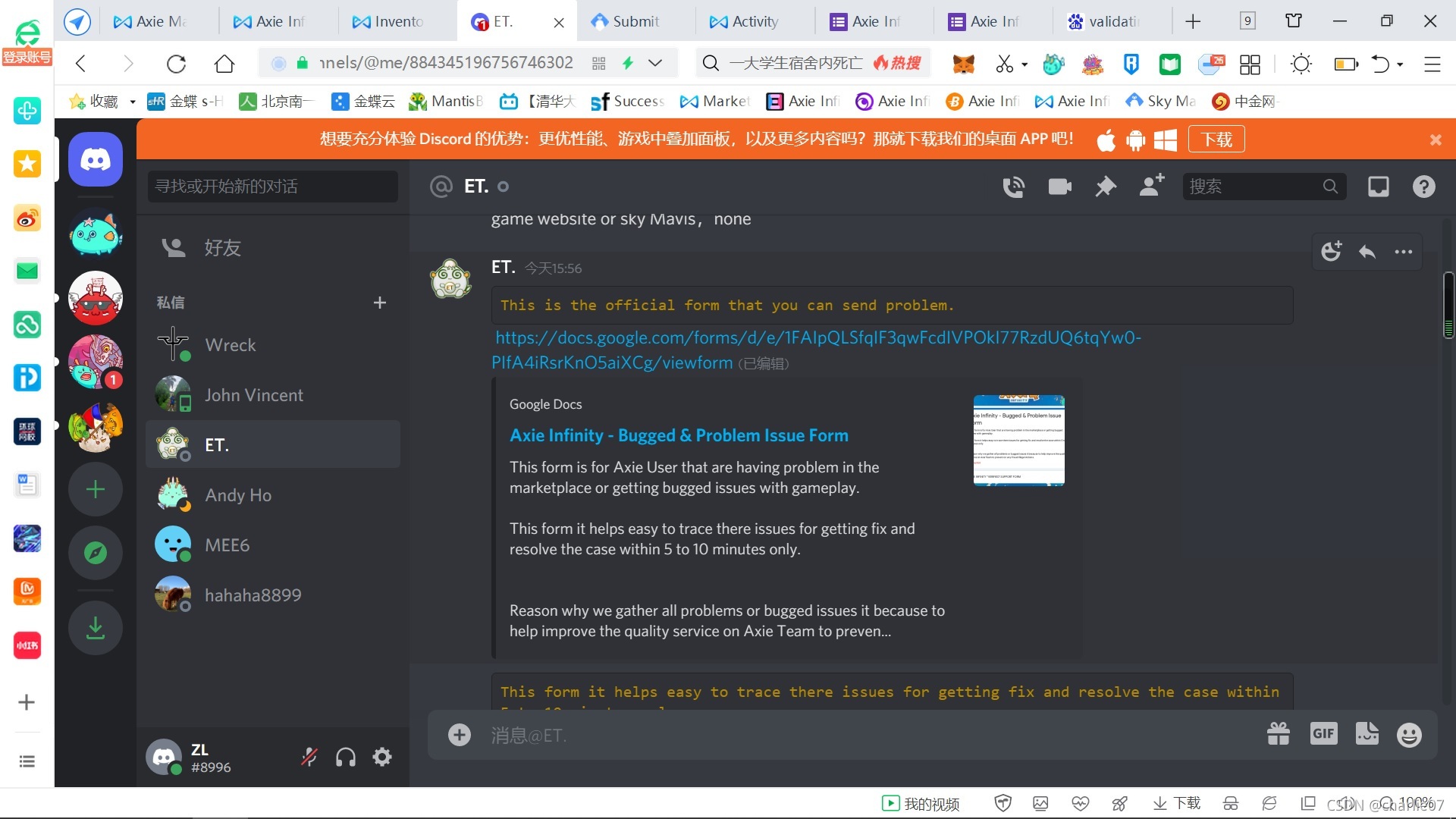Image resolution: width=1456 pixels, height=819 pixels.
Task: Toggle browser night mode sun icon
Action: [1301, 64]
